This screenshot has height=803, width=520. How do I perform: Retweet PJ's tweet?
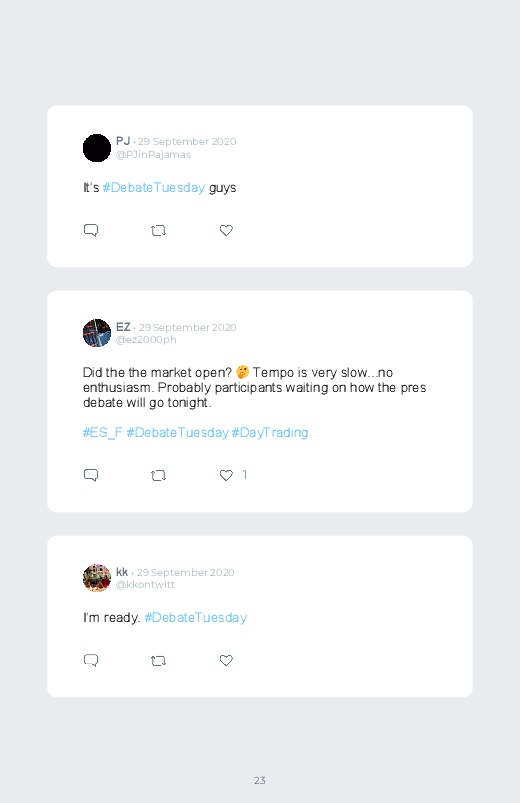click(x=158, y=231)
